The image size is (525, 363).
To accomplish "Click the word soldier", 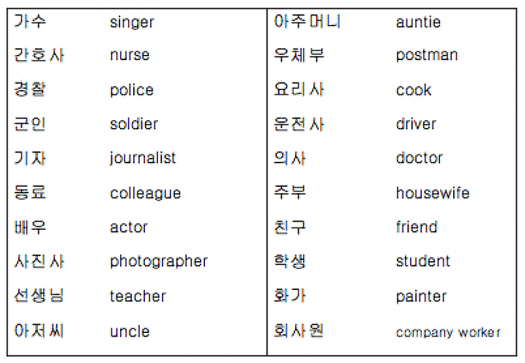I will tap(134, 124).
